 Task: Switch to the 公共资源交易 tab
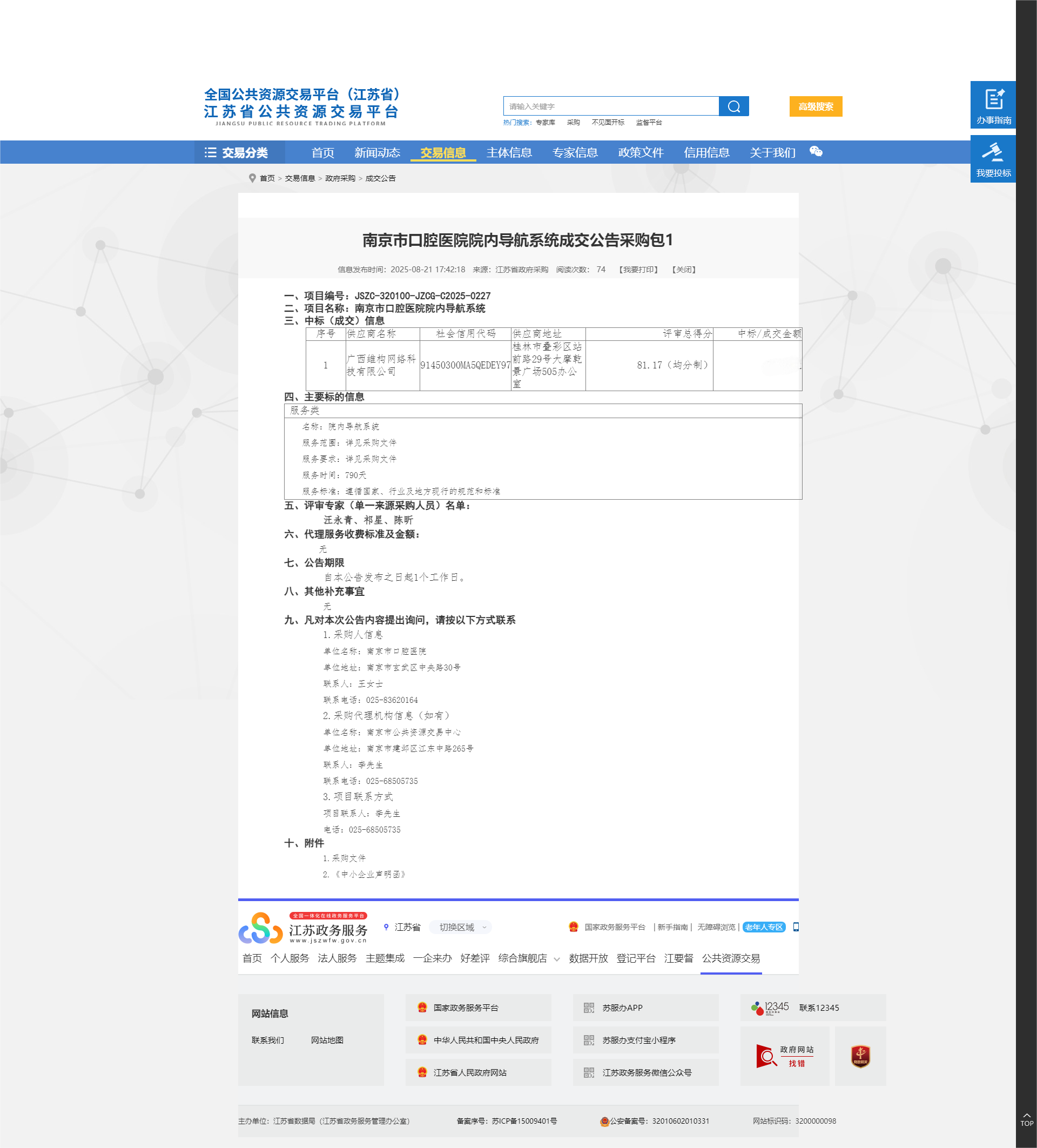[730, 958]
